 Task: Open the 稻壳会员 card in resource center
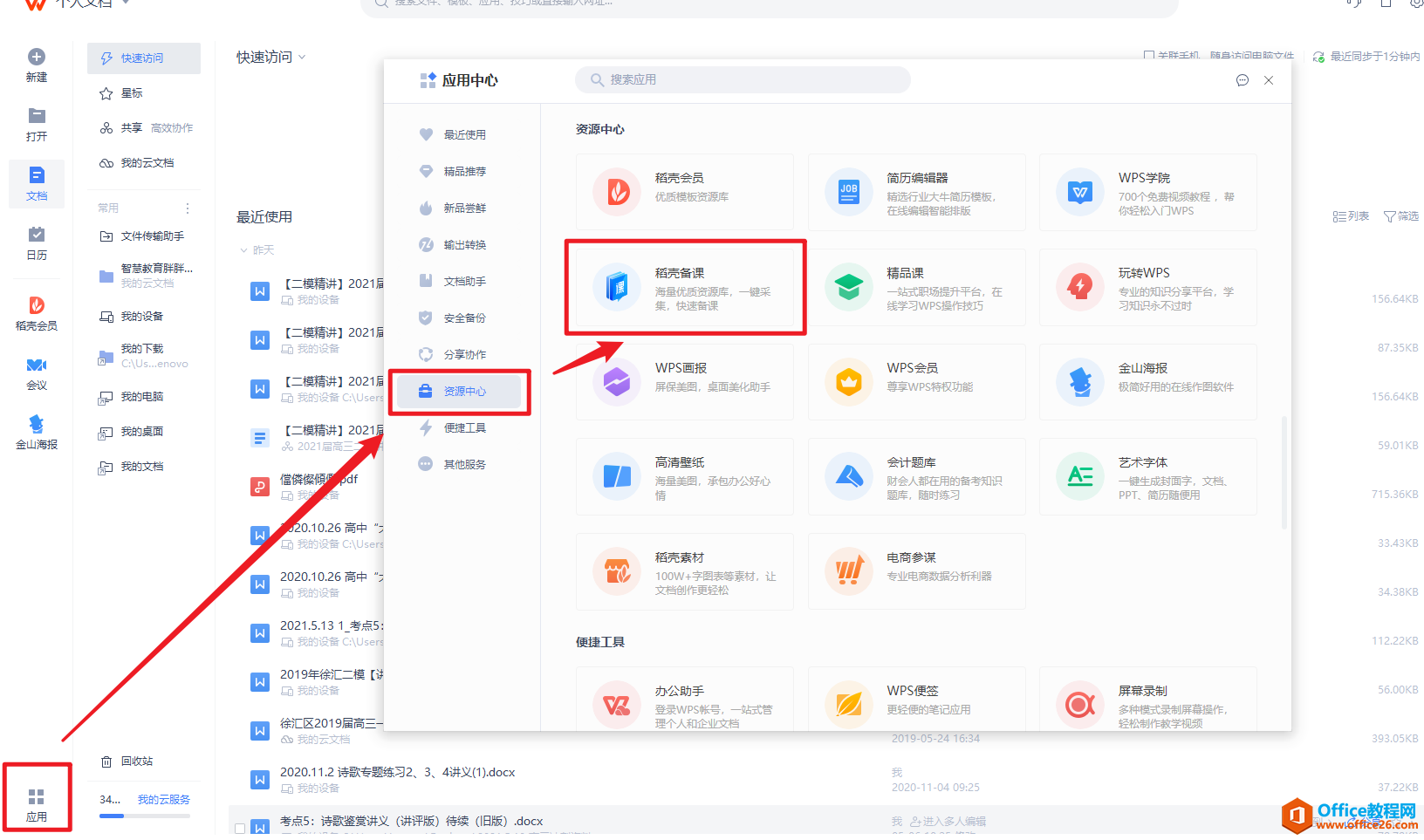(x=685, y=193)
